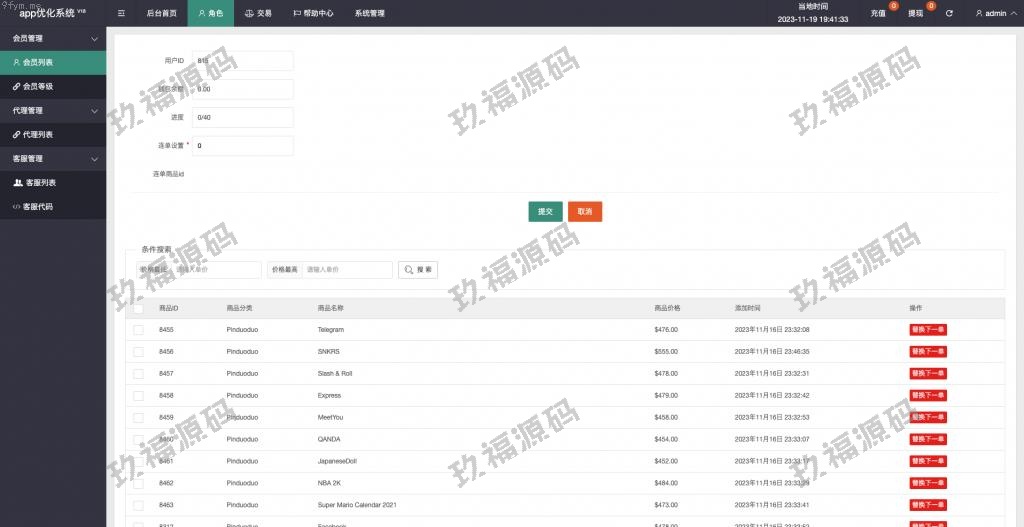Viewport: 1024px width, 527px height.
Task: Open 会员等级 in sidebar
Action: pos(38,86)
